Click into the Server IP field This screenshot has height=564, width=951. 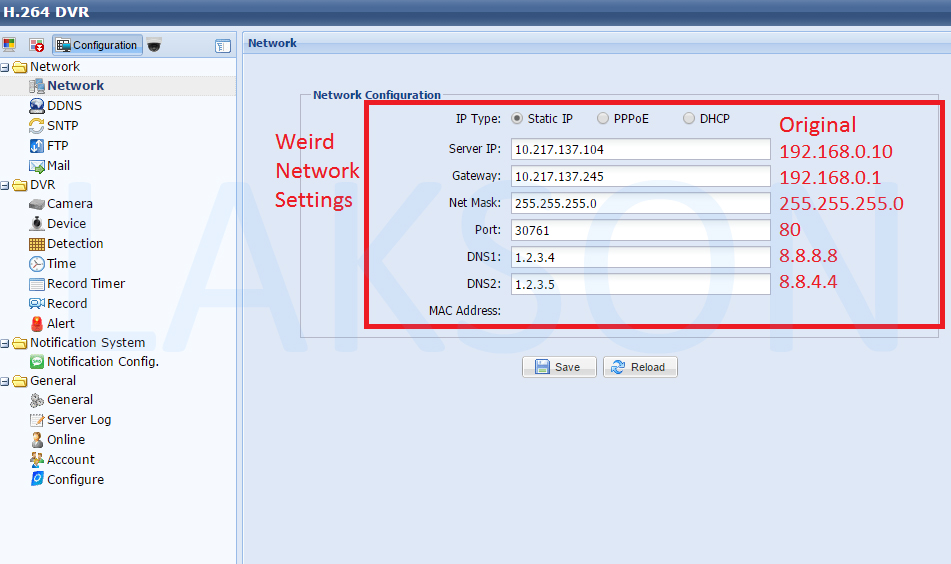pos(640,150)
